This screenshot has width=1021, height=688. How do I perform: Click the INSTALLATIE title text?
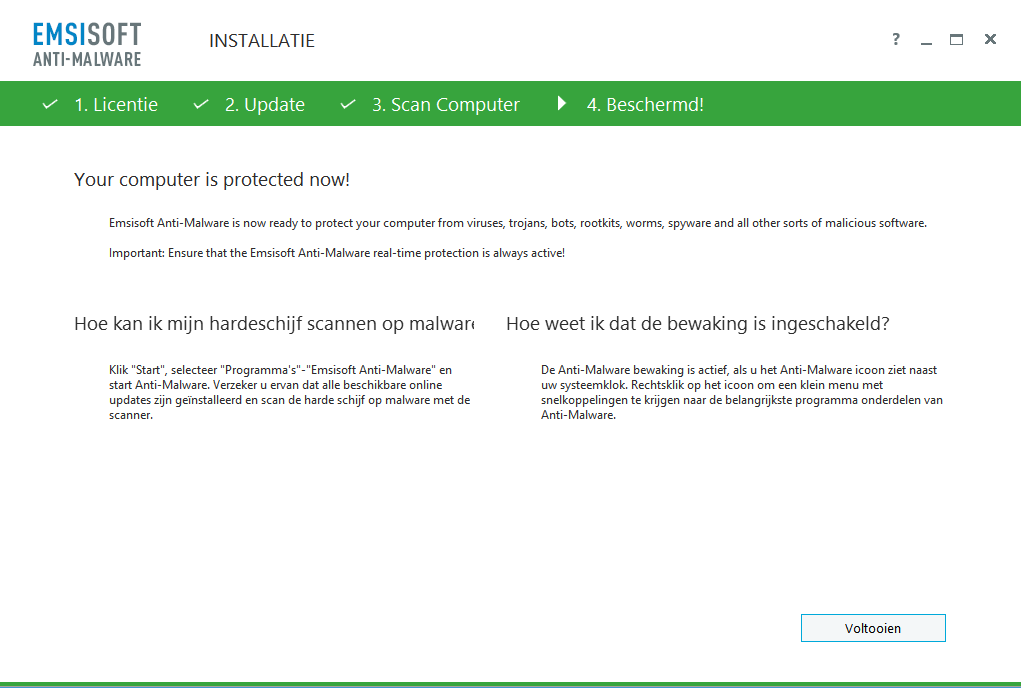262,41
